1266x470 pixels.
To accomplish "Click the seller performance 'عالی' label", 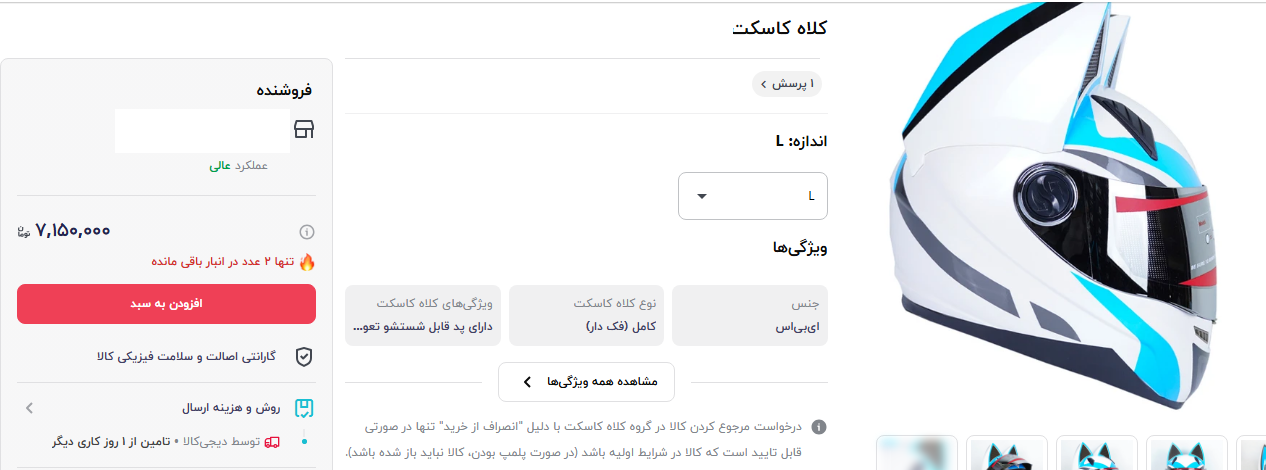I will (220, 166).
